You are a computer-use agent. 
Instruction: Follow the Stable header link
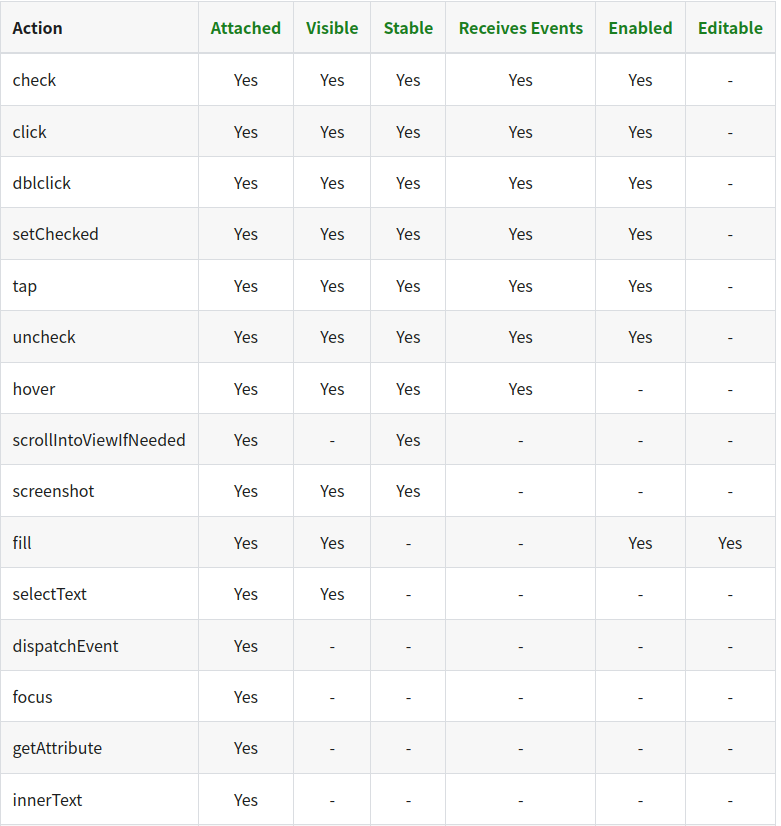[x=408, y=28]
